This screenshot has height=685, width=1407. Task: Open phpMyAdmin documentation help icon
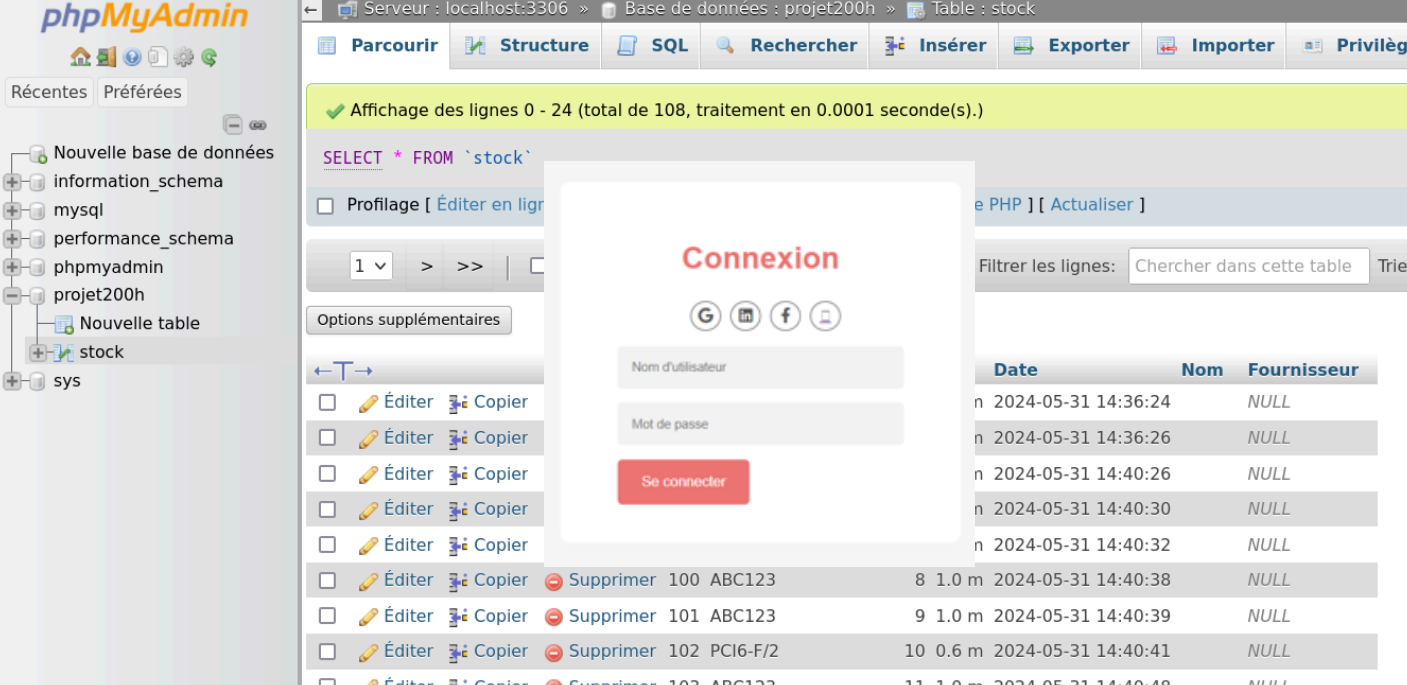click(x=132, y=57)
